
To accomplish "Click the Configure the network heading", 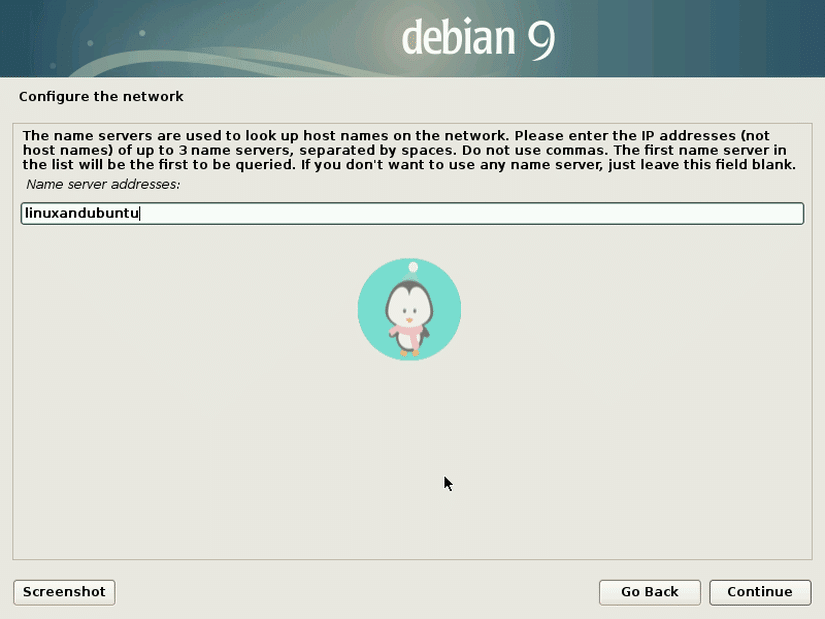I will (101, 96).
